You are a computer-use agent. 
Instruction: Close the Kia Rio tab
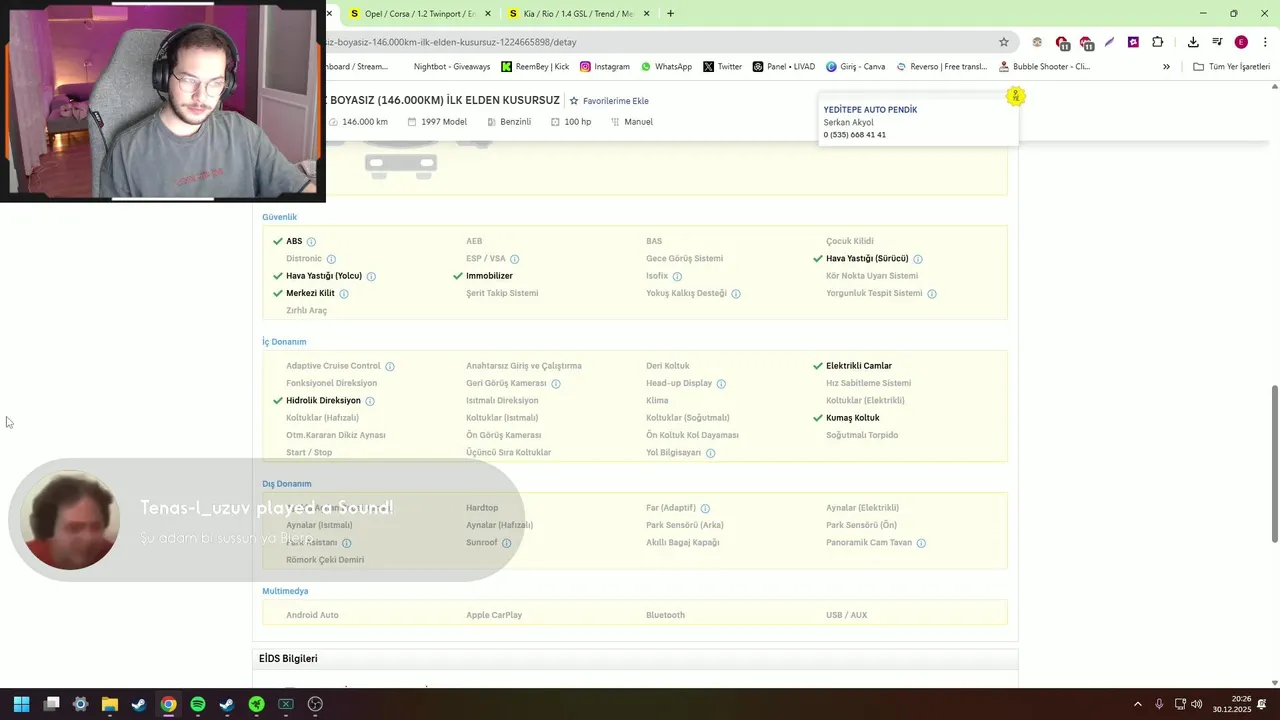tap(646, 14)
